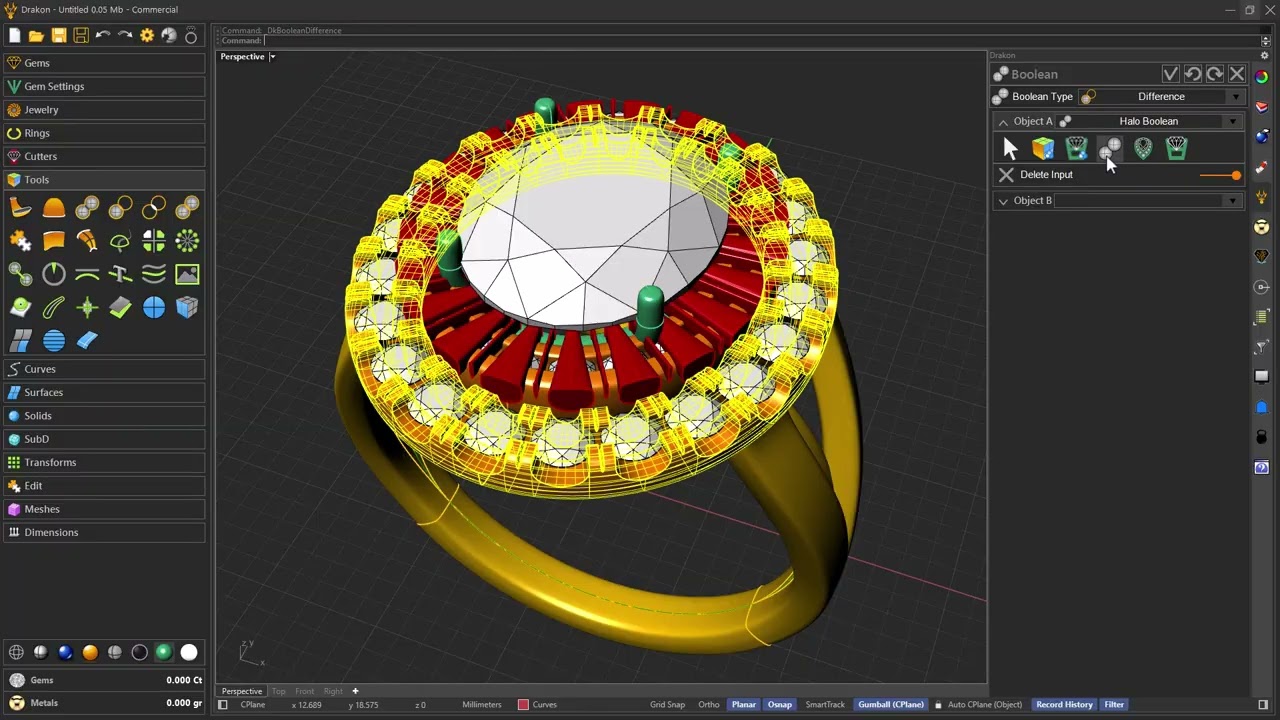Image resolution: width=1280 pixels, height=720 pixels.
Task: Select the green wavy lines tool
Action: (154, 274)
